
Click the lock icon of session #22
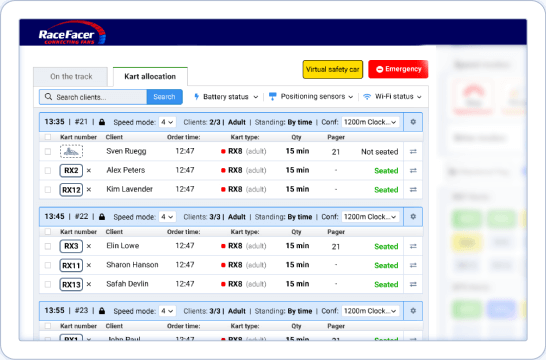[102, 217]
